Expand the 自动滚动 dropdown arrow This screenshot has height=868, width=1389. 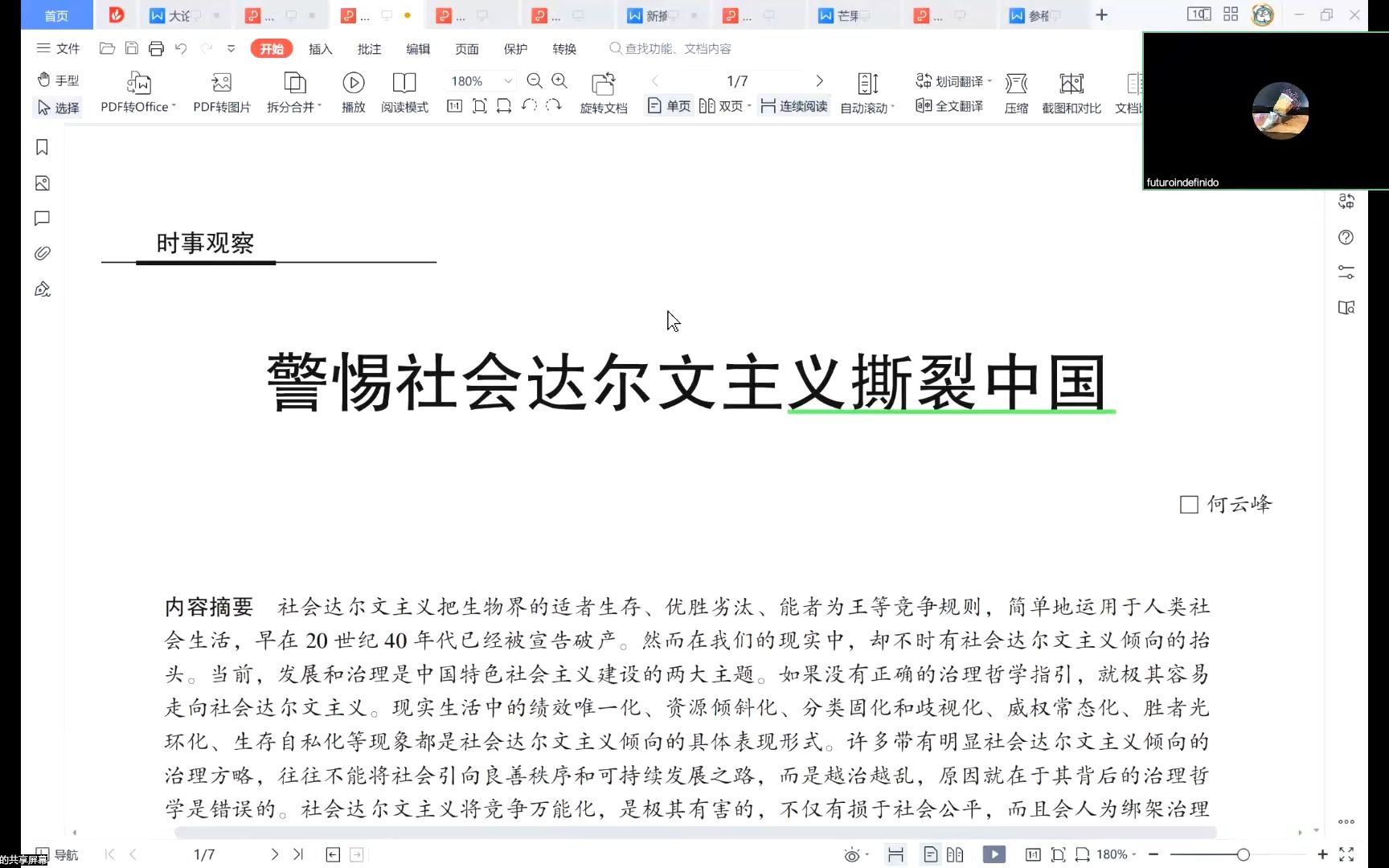892,107
